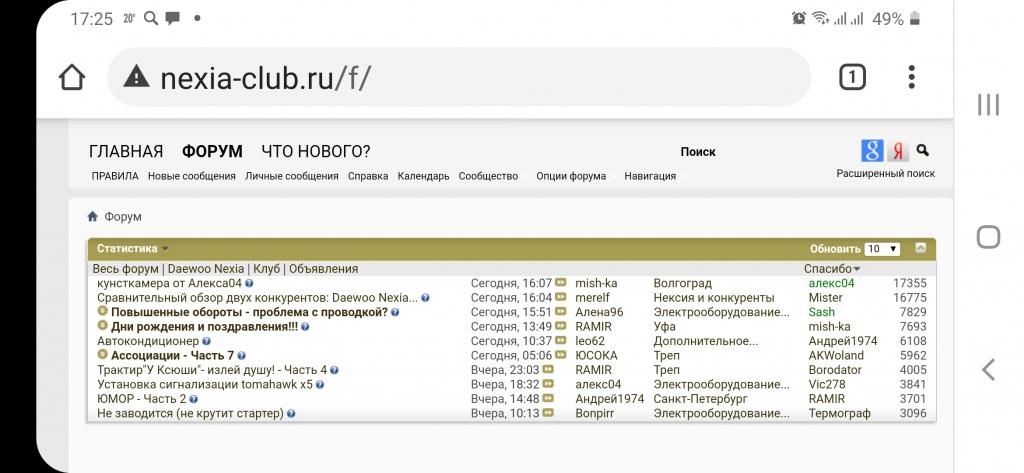Open the ЧТО НОВОГО? tab
The image size is (1024, 473).
315,152
